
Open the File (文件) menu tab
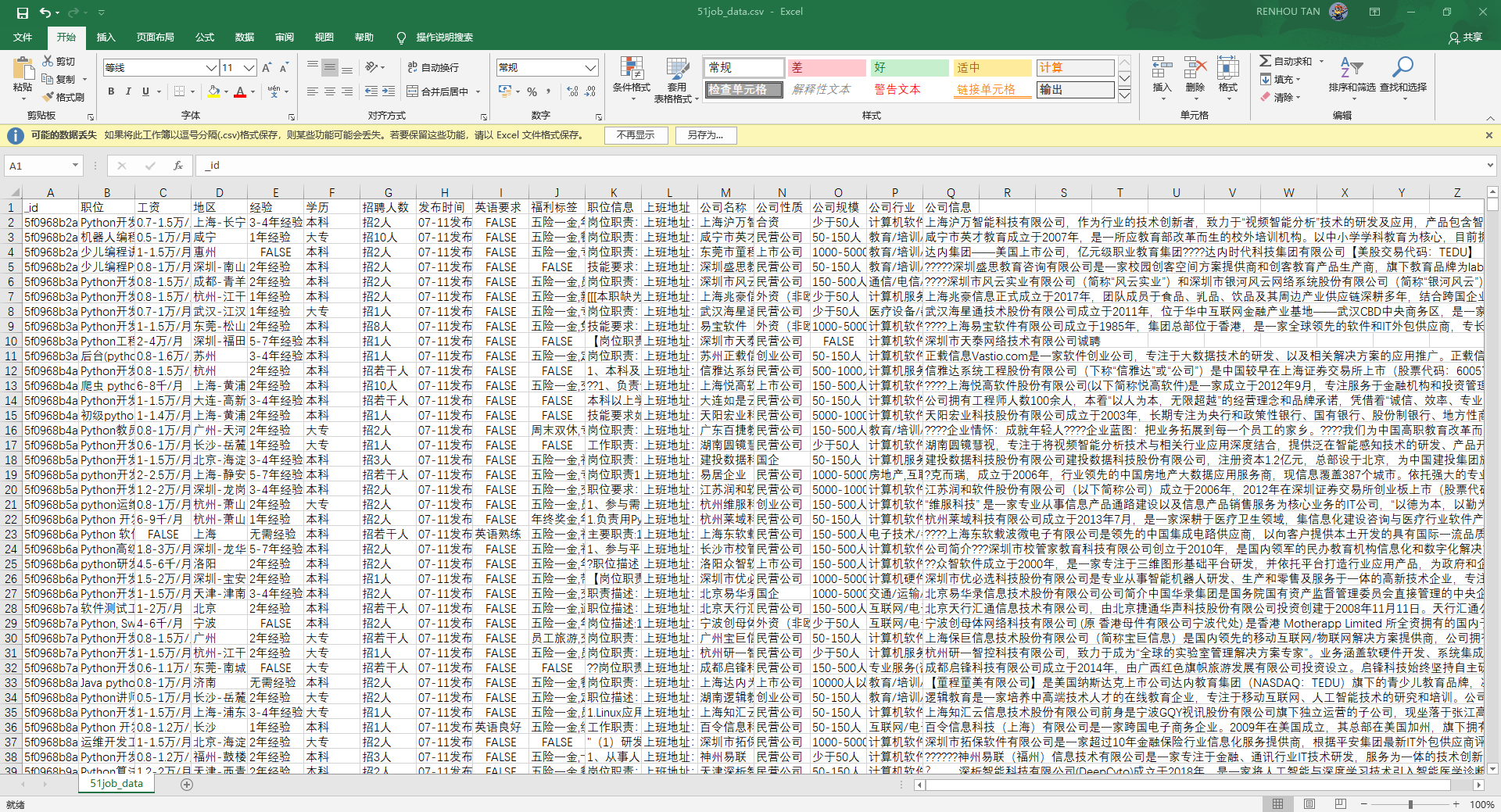pyautogui.click(x=23, y=38)
